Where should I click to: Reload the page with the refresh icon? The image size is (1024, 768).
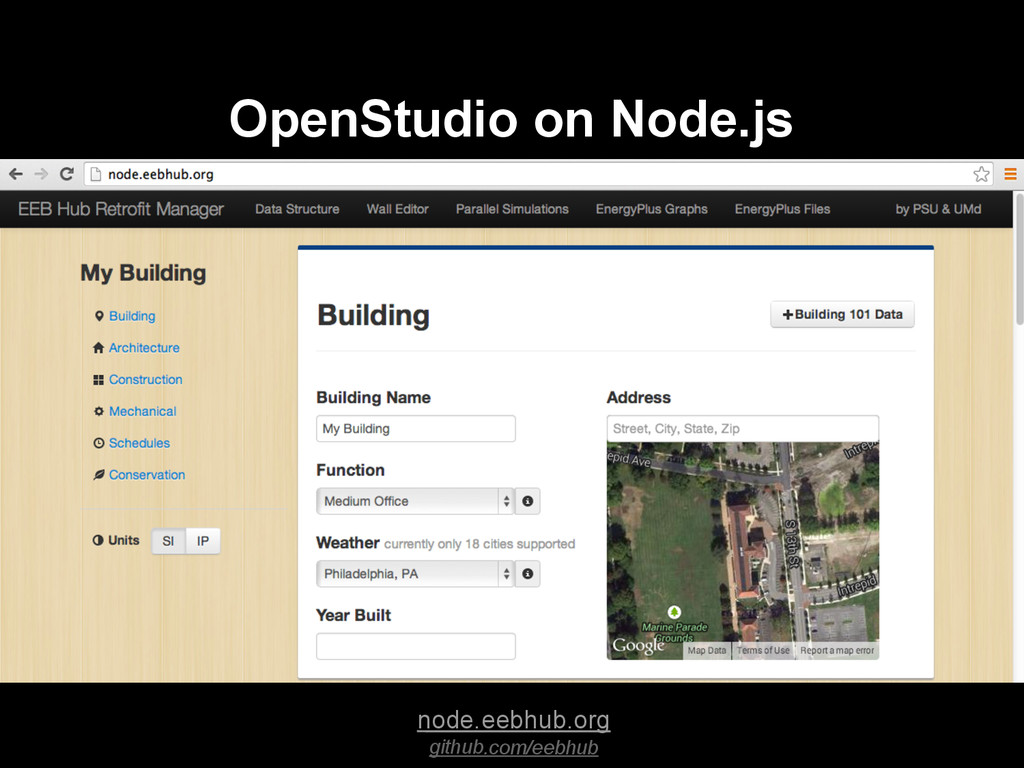67,174
